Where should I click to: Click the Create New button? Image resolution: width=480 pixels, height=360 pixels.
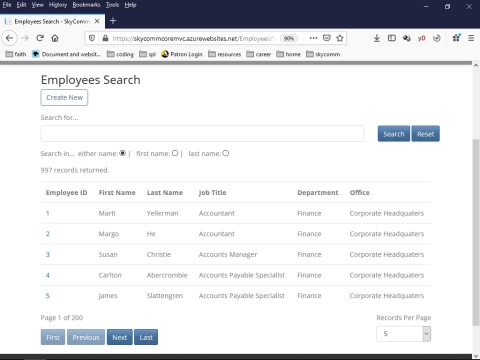point(64,97)
